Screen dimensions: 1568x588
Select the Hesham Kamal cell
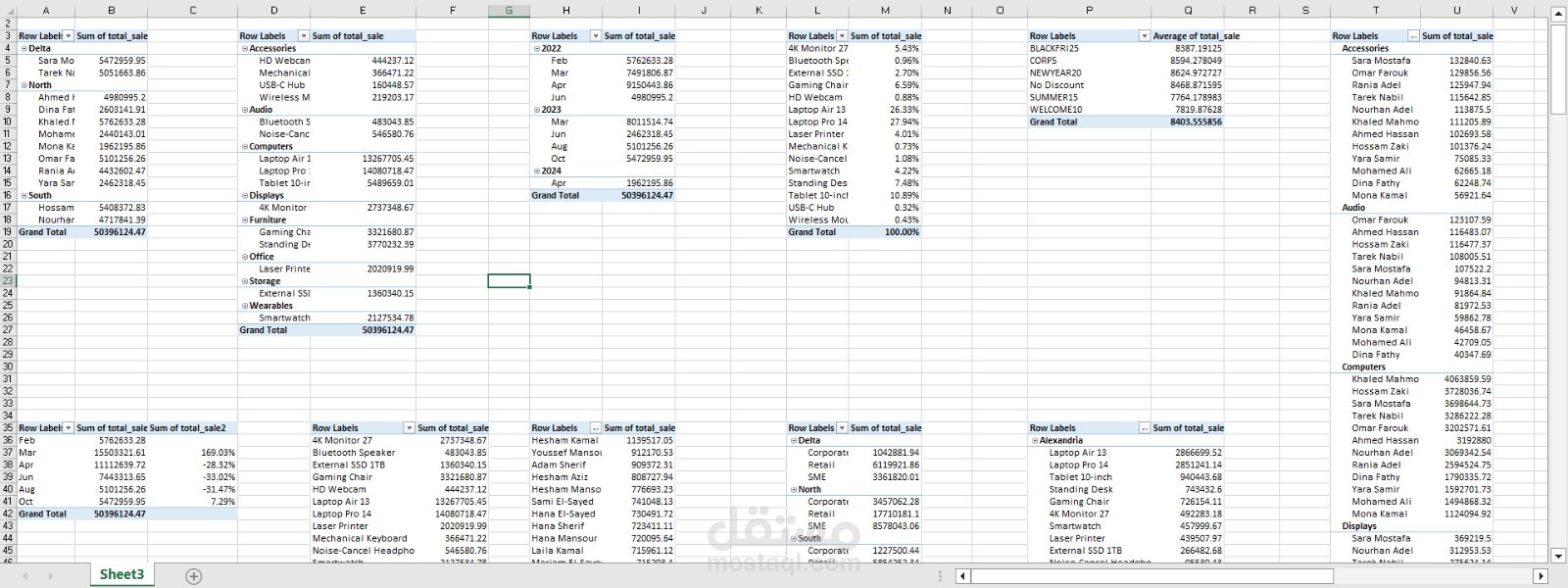[x=565, y=440]
